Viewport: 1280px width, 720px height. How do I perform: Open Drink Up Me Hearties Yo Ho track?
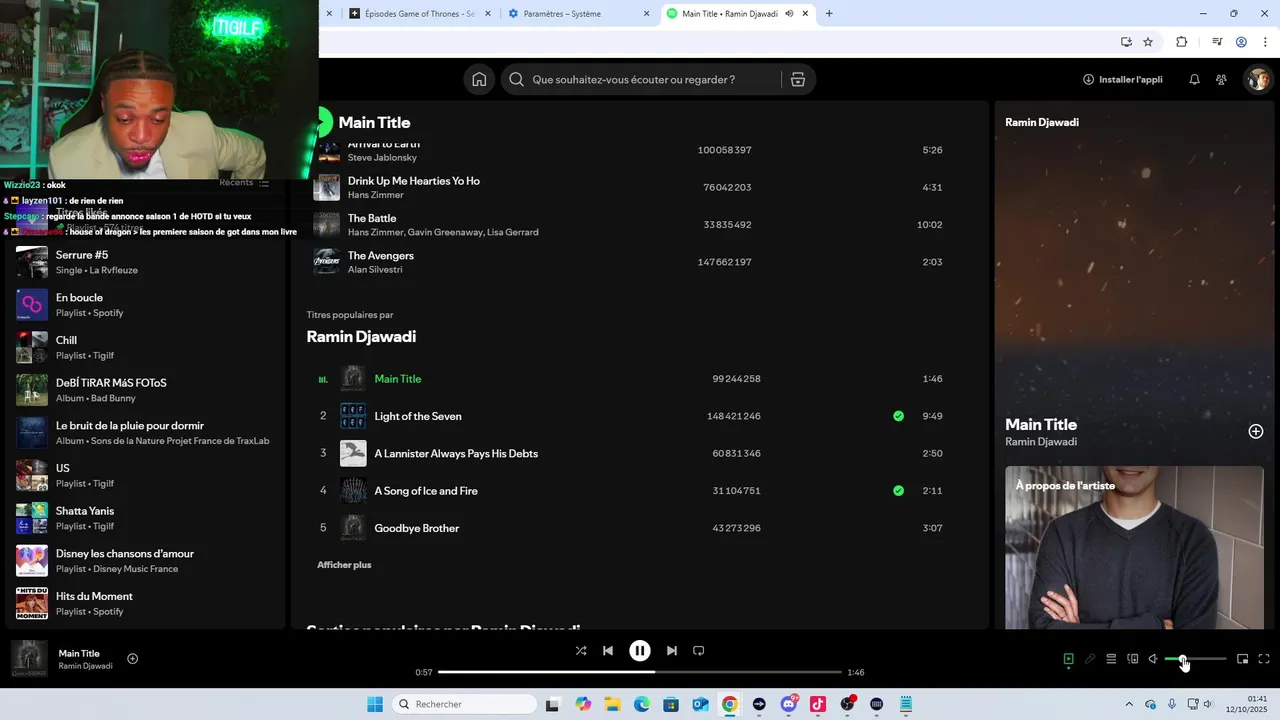(x=414, y=181)
